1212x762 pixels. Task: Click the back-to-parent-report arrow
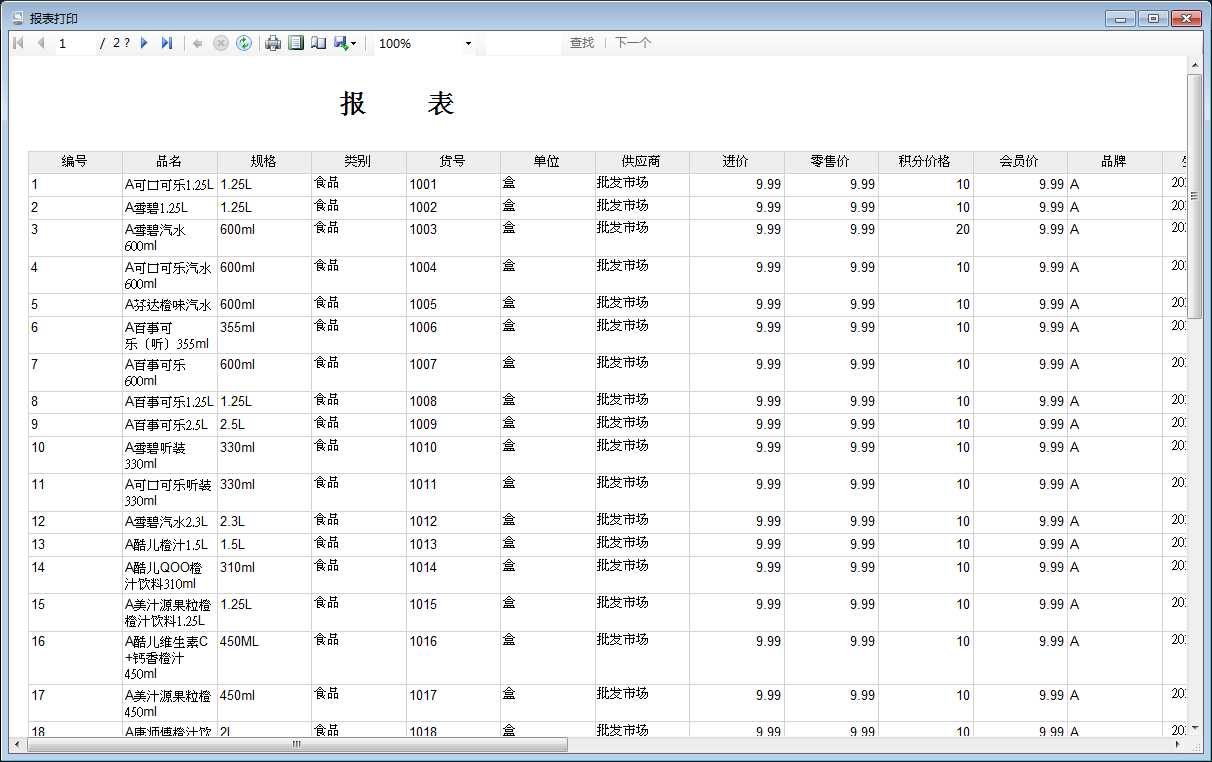tap(198, 43)
